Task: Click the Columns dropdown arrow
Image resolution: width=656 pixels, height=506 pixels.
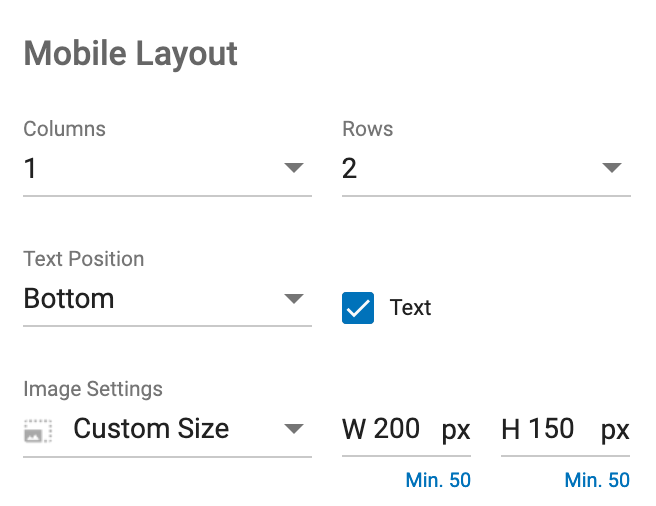Action: click(x=294, y=168)
